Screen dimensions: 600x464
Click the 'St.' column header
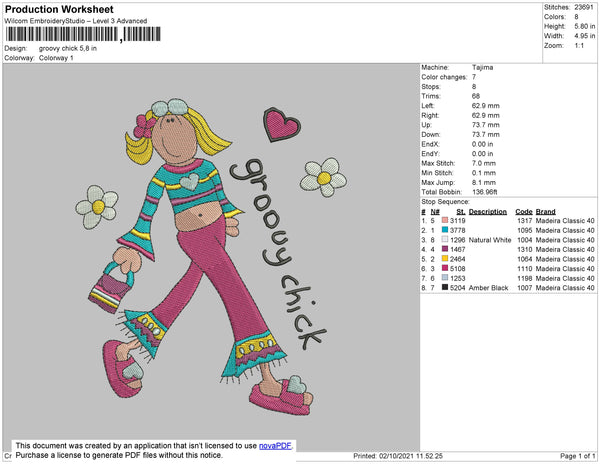tap(461, 212)
